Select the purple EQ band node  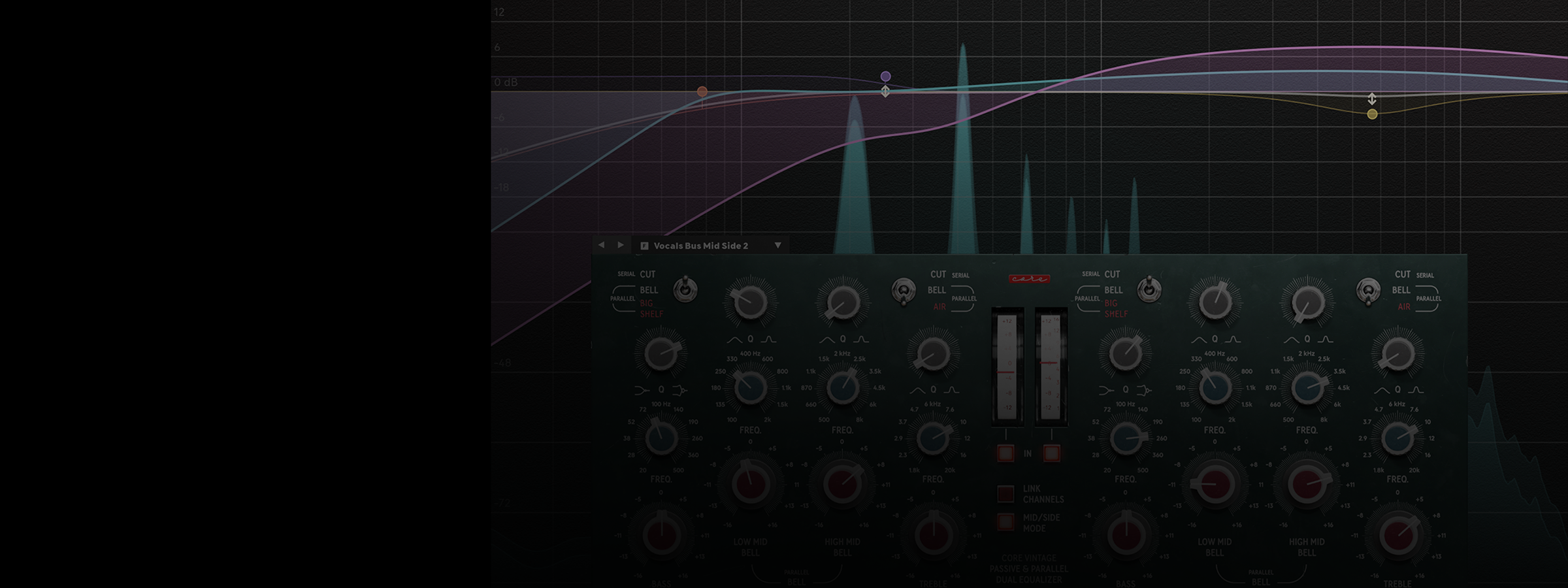click(885, 76)
